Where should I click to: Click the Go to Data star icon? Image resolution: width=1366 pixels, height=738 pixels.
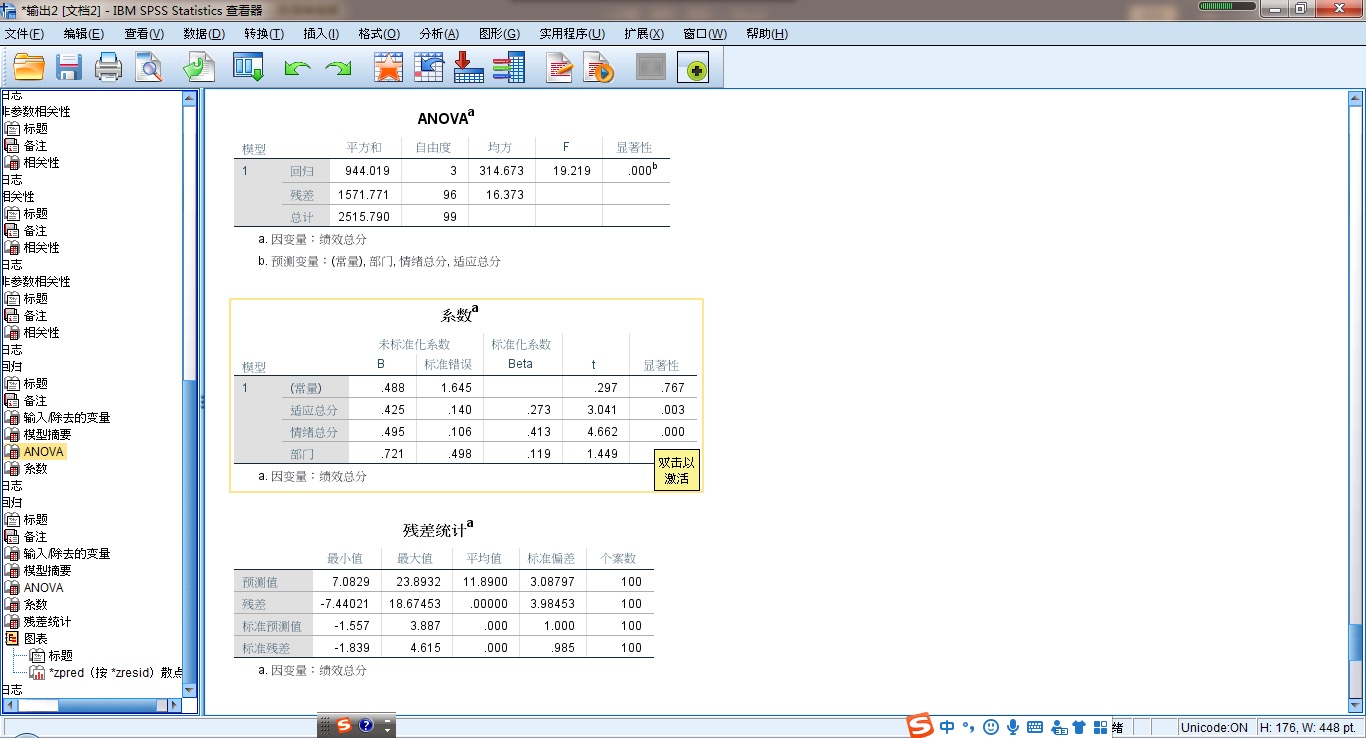[x=388, y=68]
